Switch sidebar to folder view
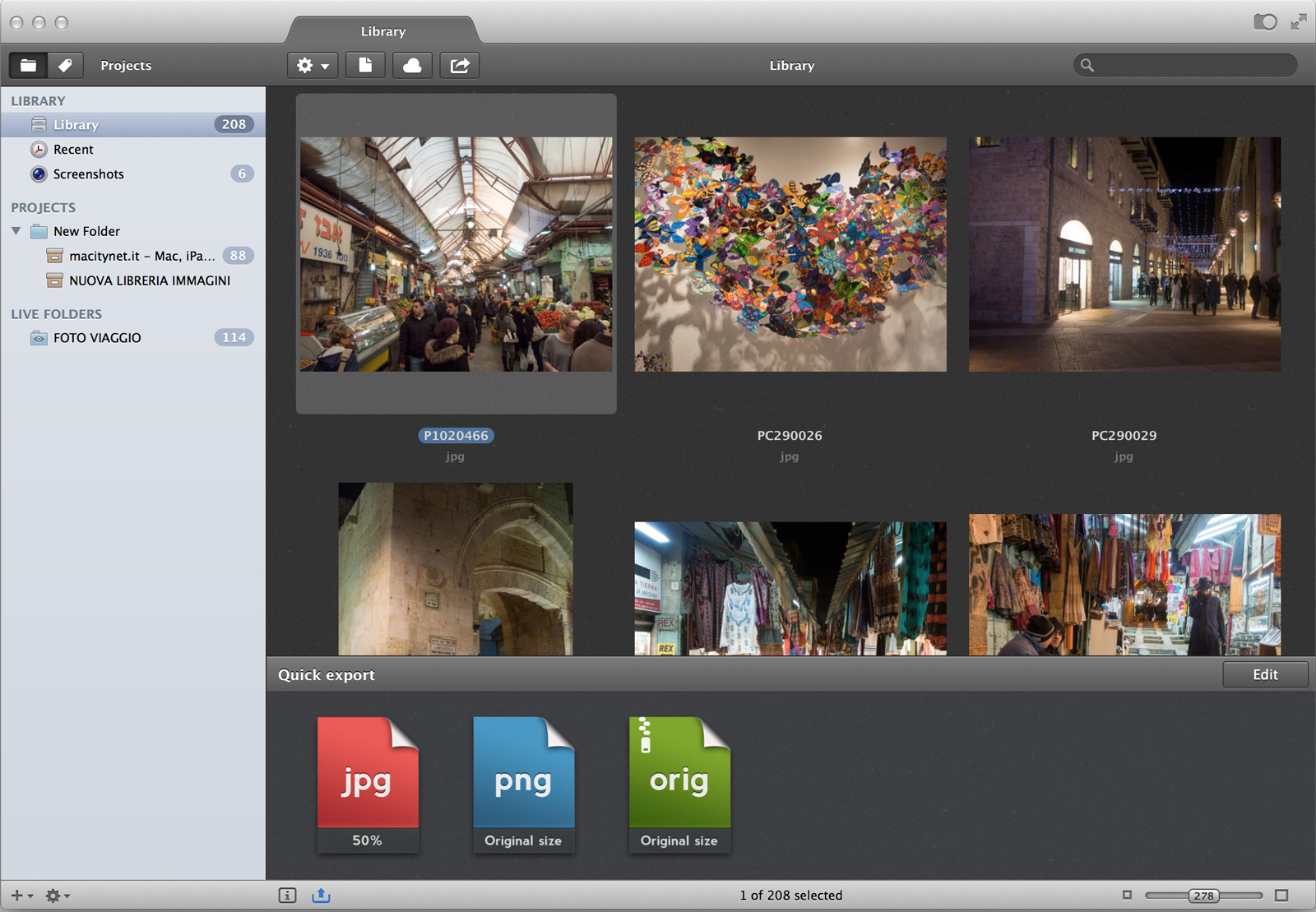Image resolution: width=1316 pixels, height=912 pixels. point(28,65)
